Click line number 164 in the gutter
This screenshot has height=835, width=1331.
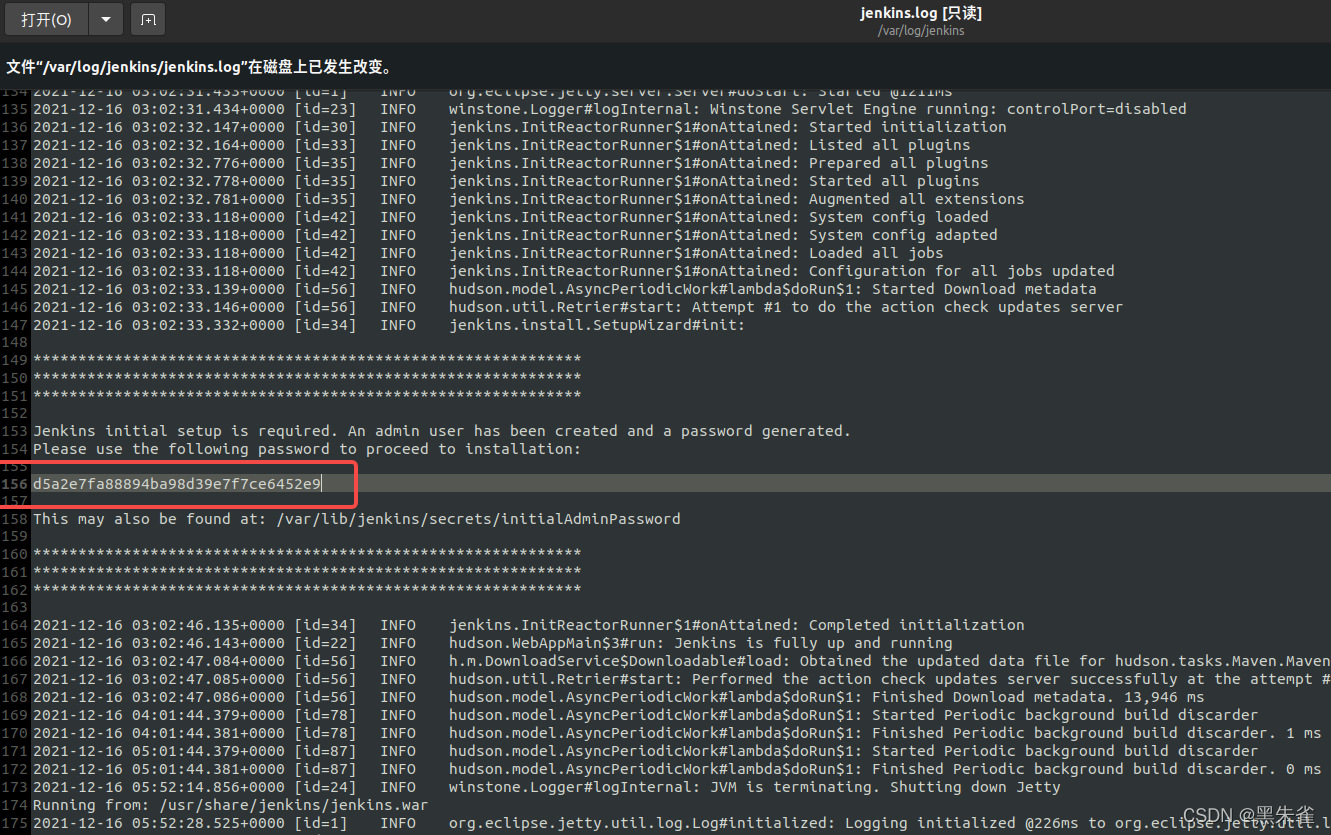(14, 625)
